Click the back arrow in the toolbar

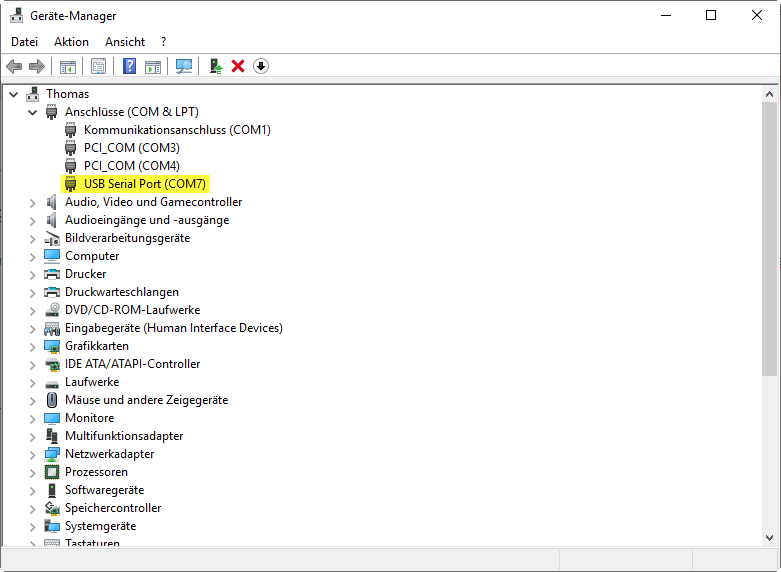(x=14, y=66)
